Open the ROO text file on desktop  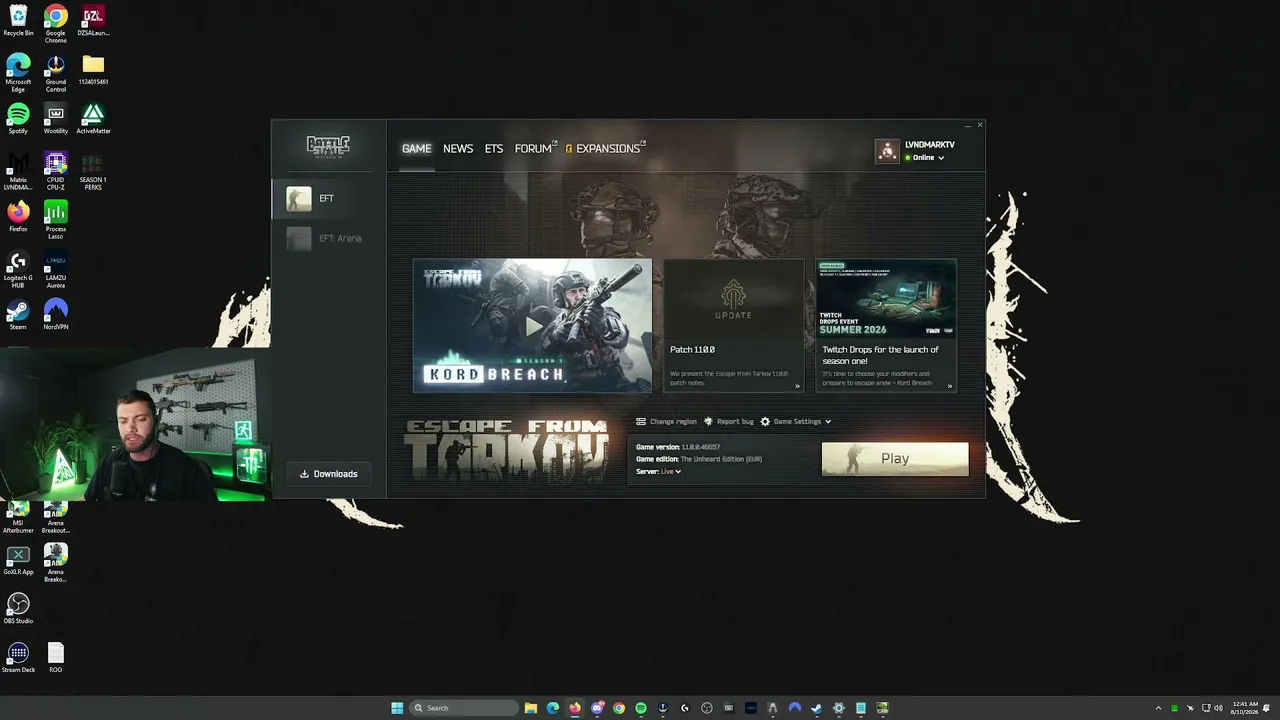[56, 658]
